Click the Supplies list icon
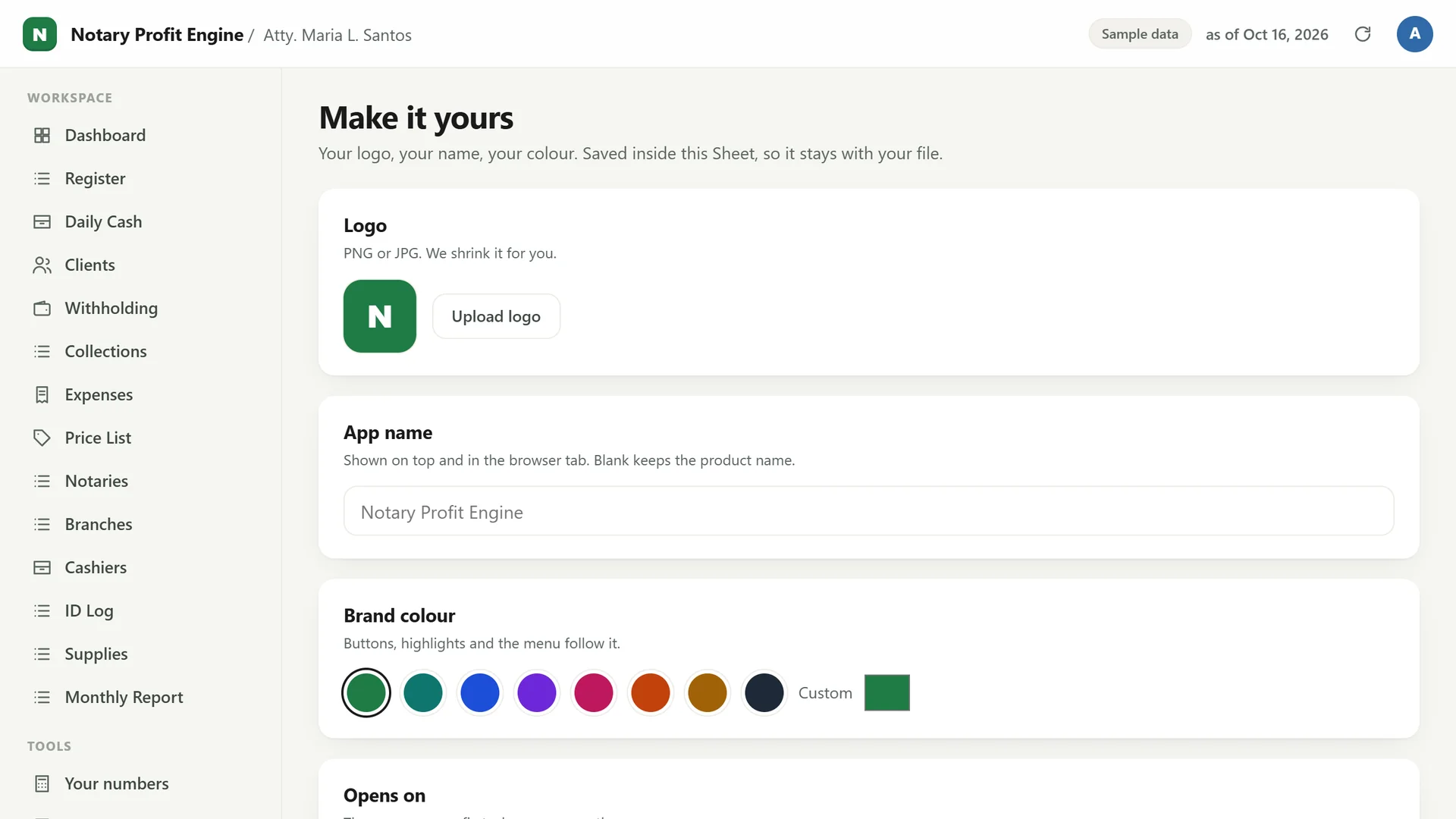The height and width of the screenshot is (819, 1456). [x=42, y=654]
